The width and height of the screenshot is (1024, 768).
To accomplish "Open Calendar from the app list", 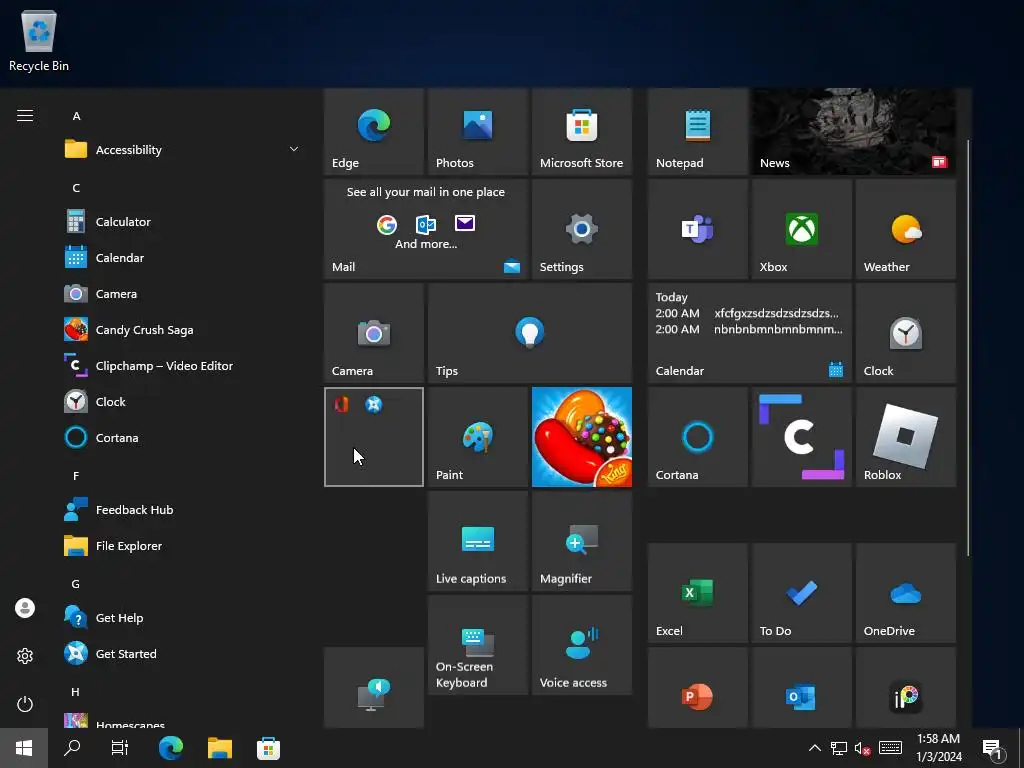I will (183, 258).
